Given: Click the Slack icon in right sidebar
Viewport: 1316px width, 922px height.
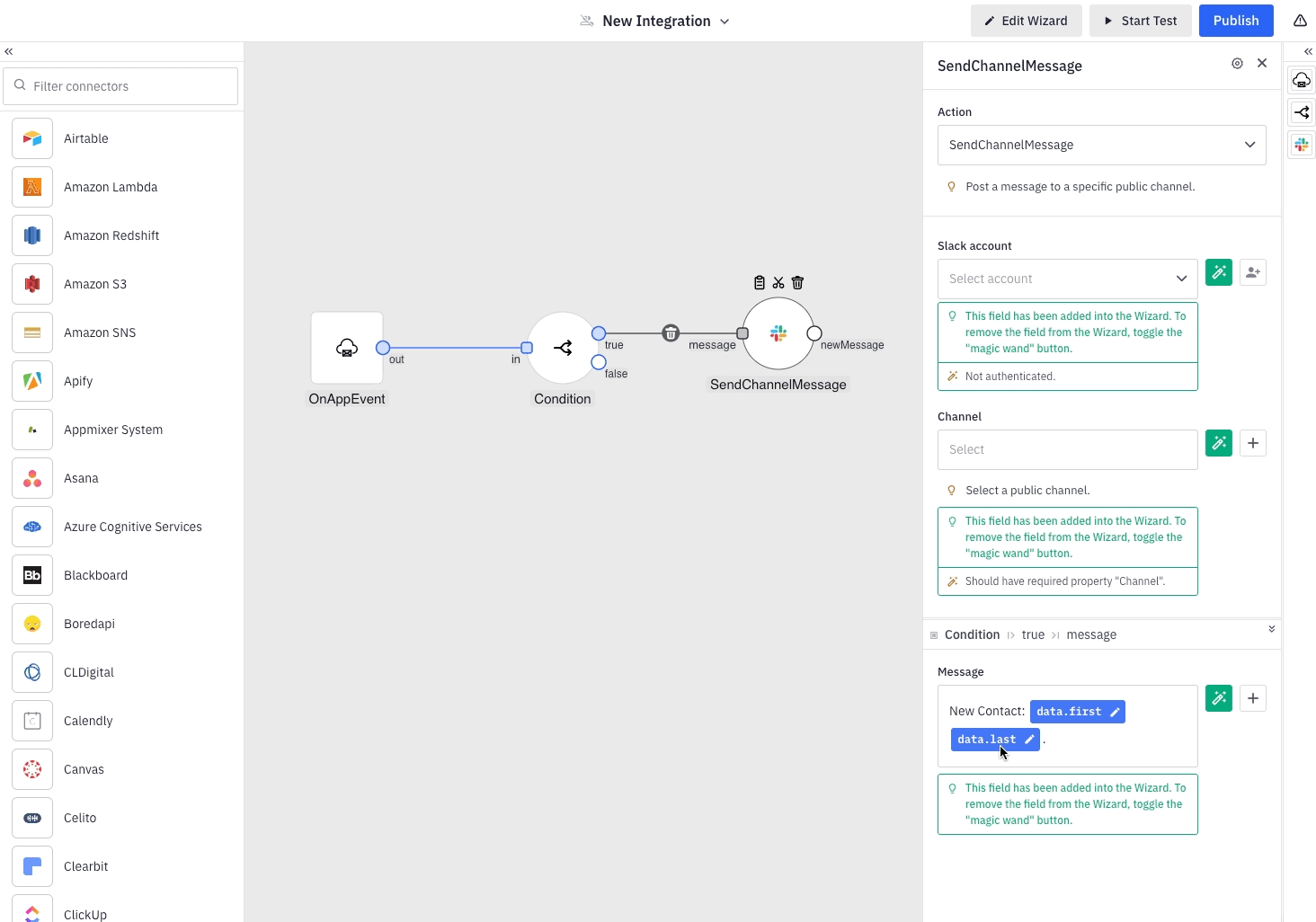Looking at the screenshot, I should click(x=1301, y=145).
